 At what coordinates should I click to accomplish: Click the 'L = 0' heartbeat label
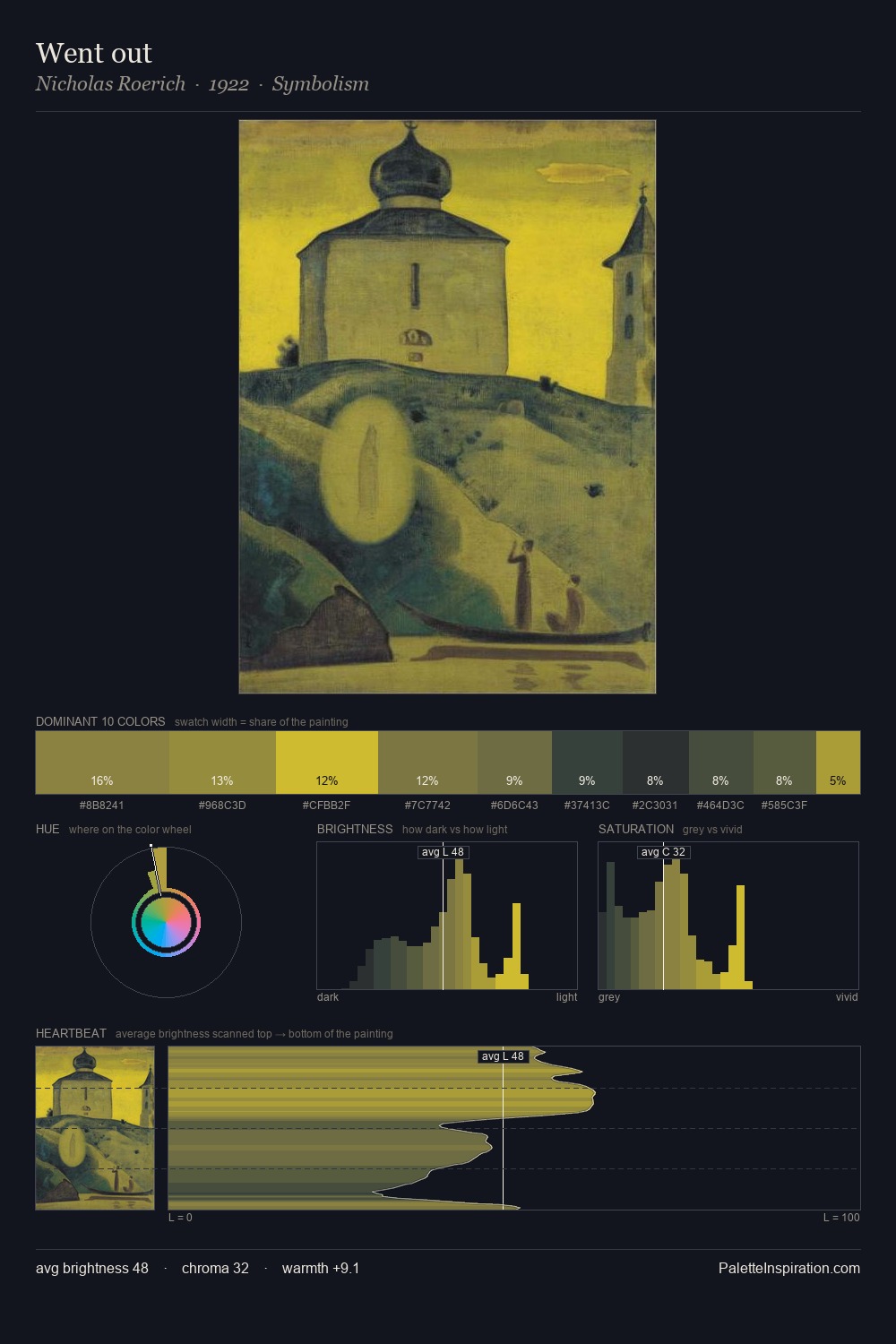click(x=180, y=1218)
